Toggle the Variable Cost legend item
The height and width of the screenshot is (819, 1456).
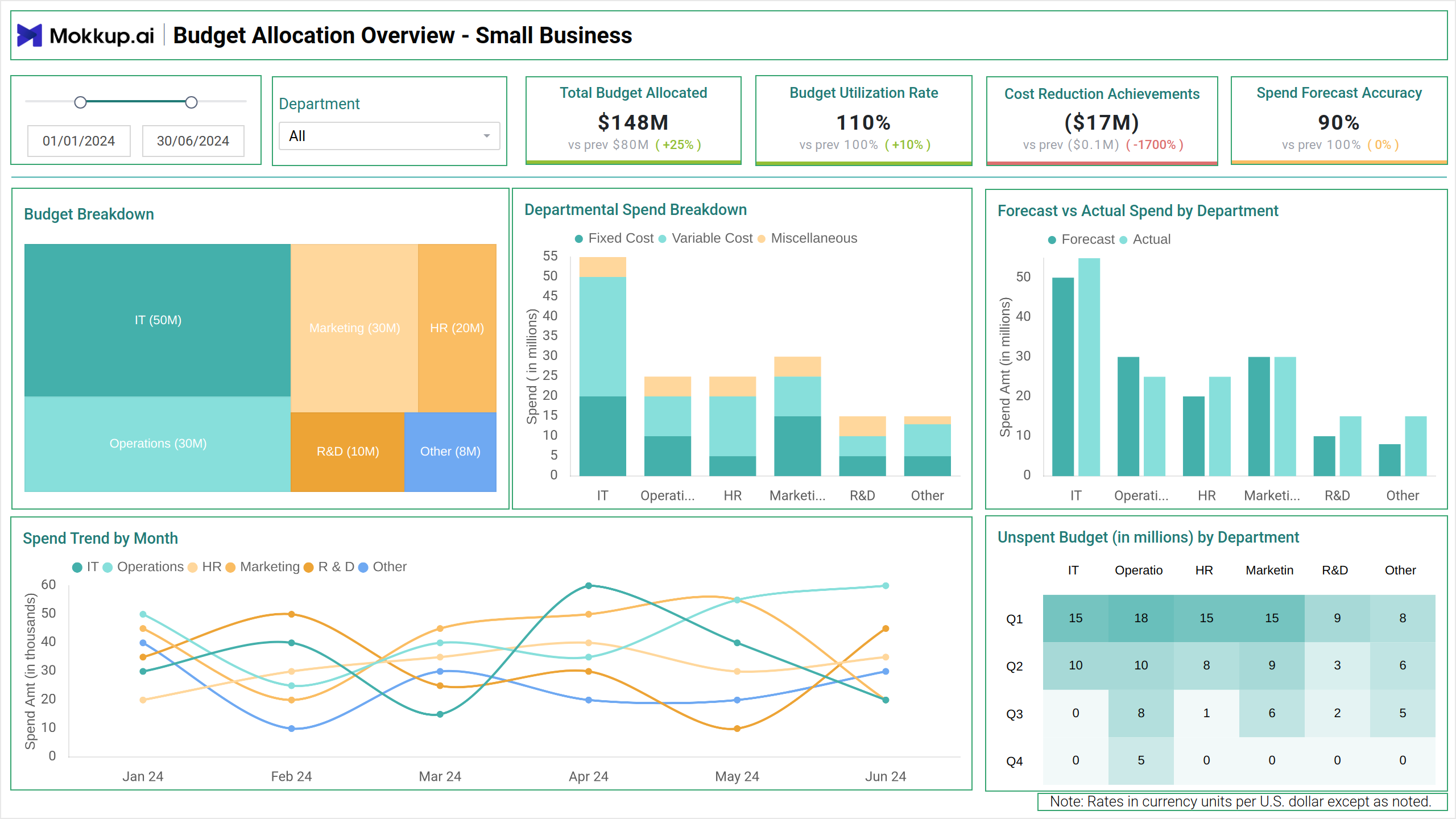tap(705, 238)
